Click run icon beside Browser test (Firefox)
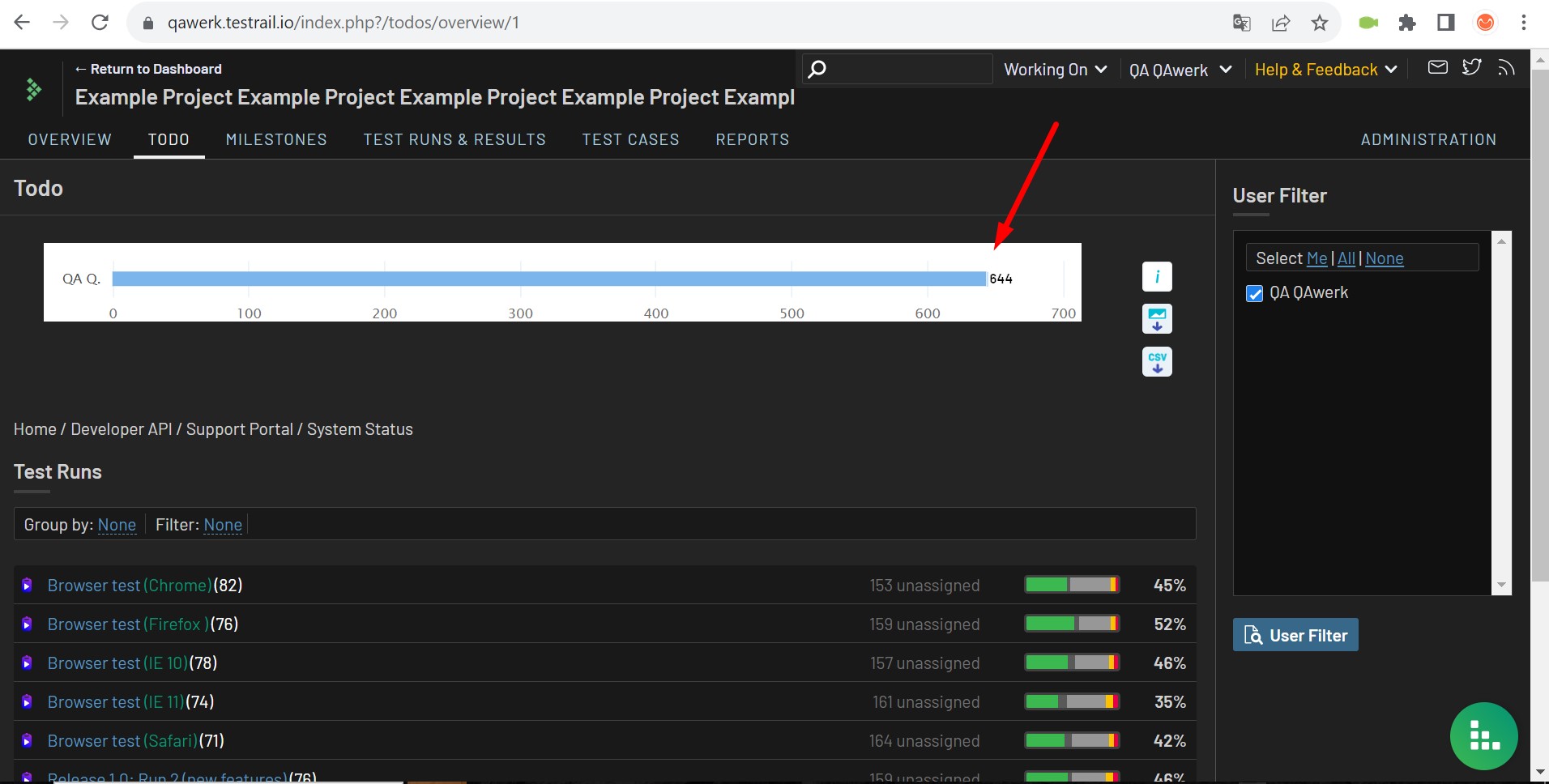 27,624
